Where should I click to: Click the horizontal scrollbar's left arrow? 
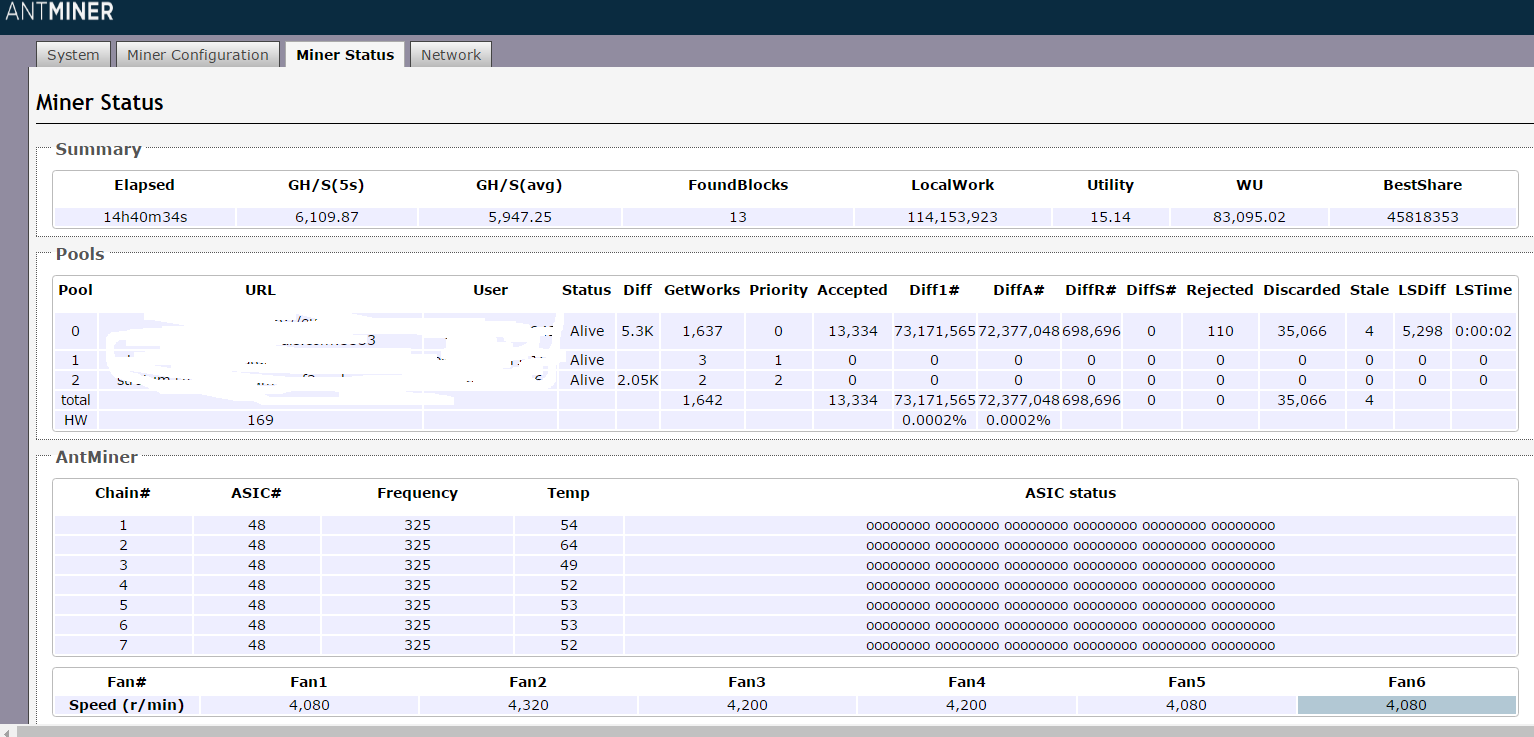pyautogui.click(x=8, y=731)
